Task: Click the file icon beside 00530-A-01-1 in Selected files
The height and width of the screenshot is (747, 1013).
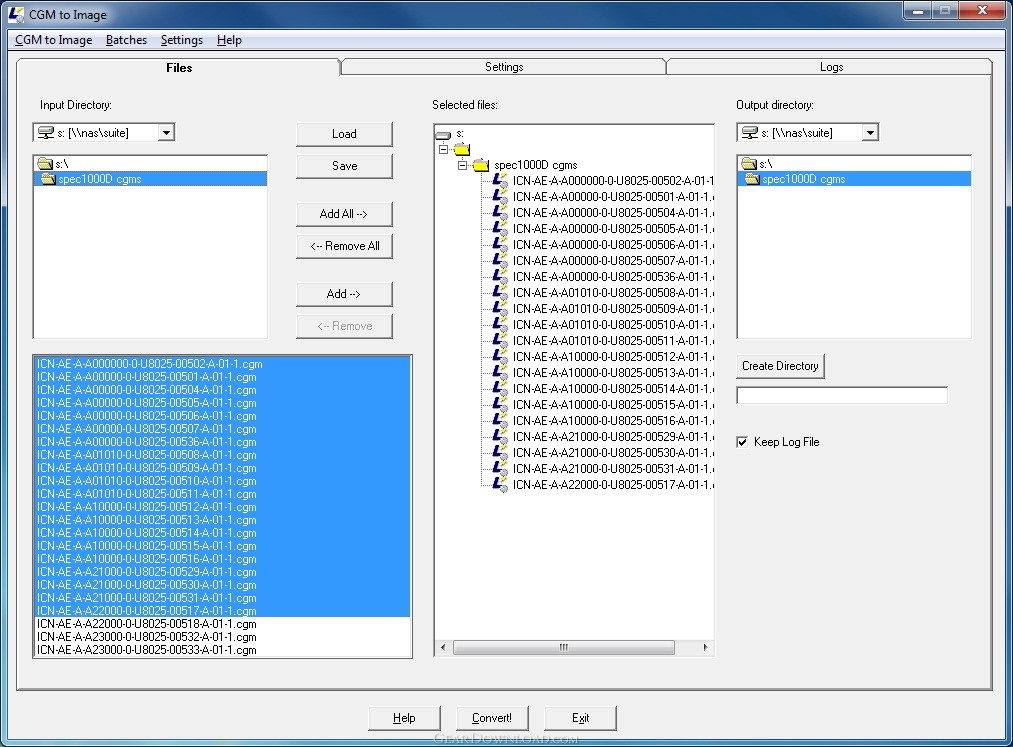Action: [x=500, y=453]
